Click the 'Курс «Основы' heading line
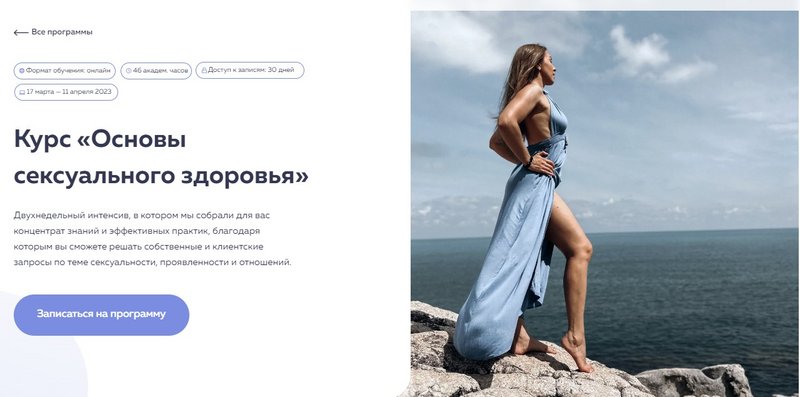The image size is (800, 397). click(100, 139)
